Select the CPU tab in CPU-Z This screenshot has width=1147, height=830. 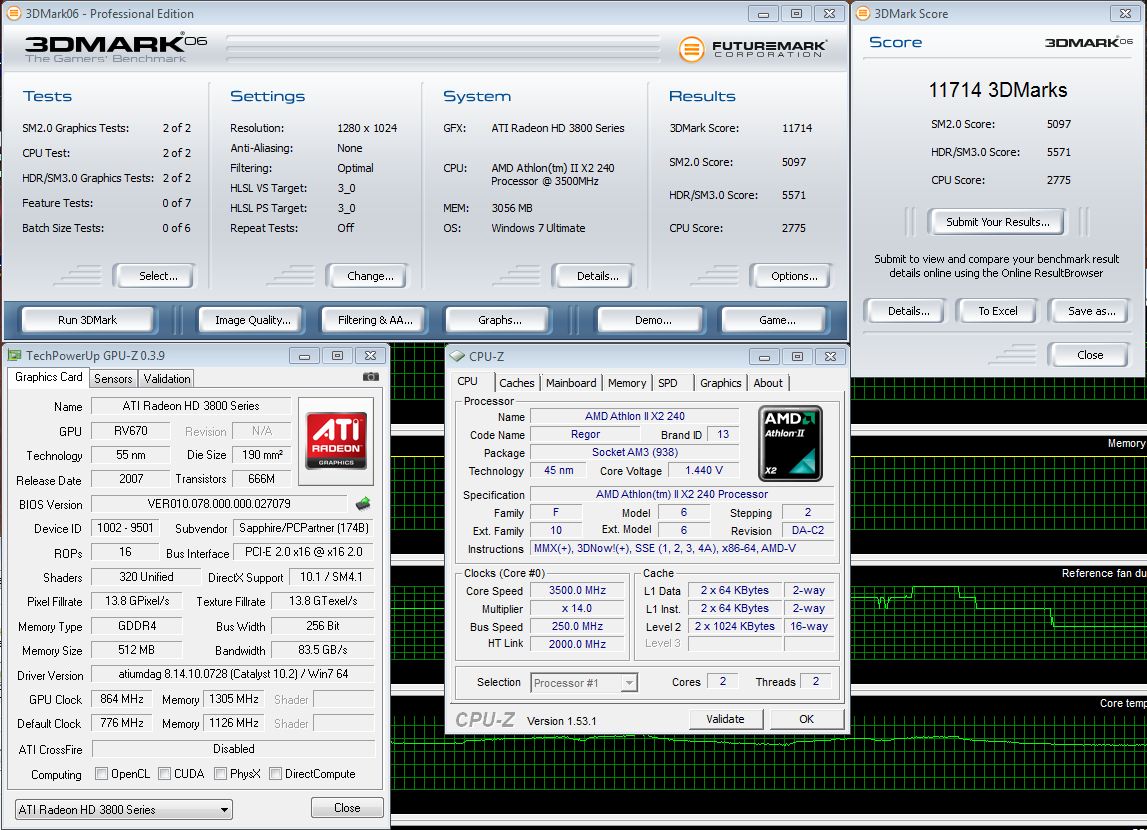(467, 382)
